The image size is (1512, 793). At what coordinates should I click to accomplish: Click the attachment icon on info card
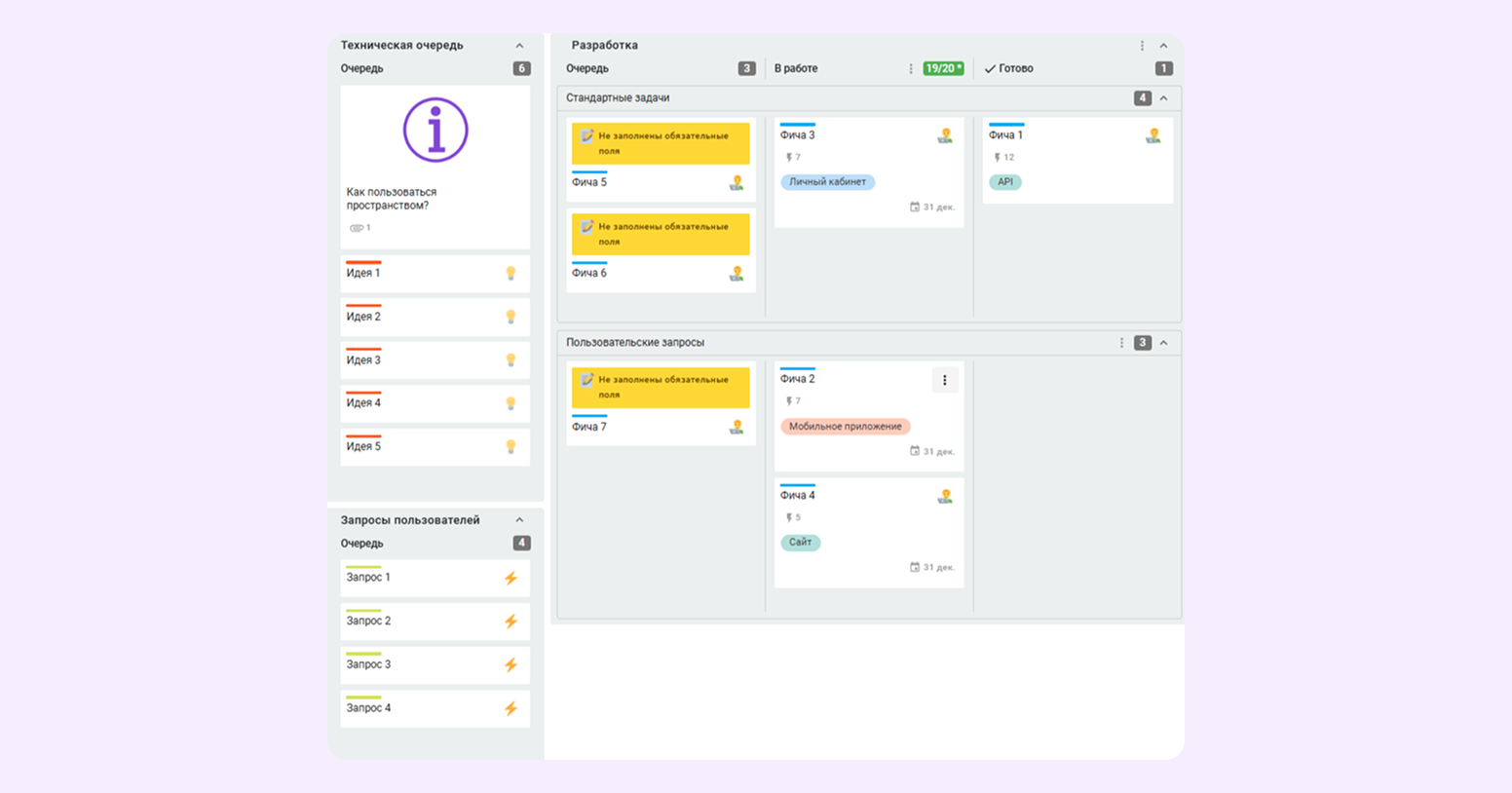coord(357,228)
